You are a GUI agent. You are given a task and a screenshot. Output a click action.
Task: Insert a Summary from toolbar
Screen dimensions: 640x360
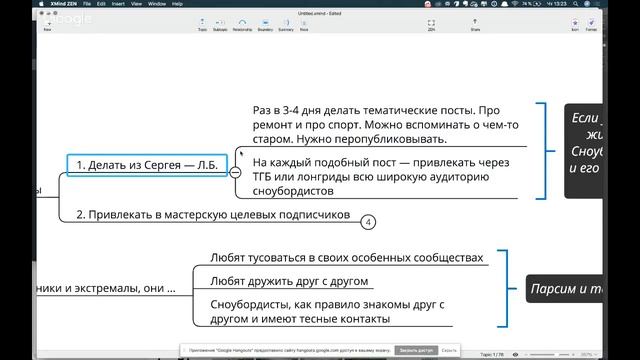coord(286,24)
